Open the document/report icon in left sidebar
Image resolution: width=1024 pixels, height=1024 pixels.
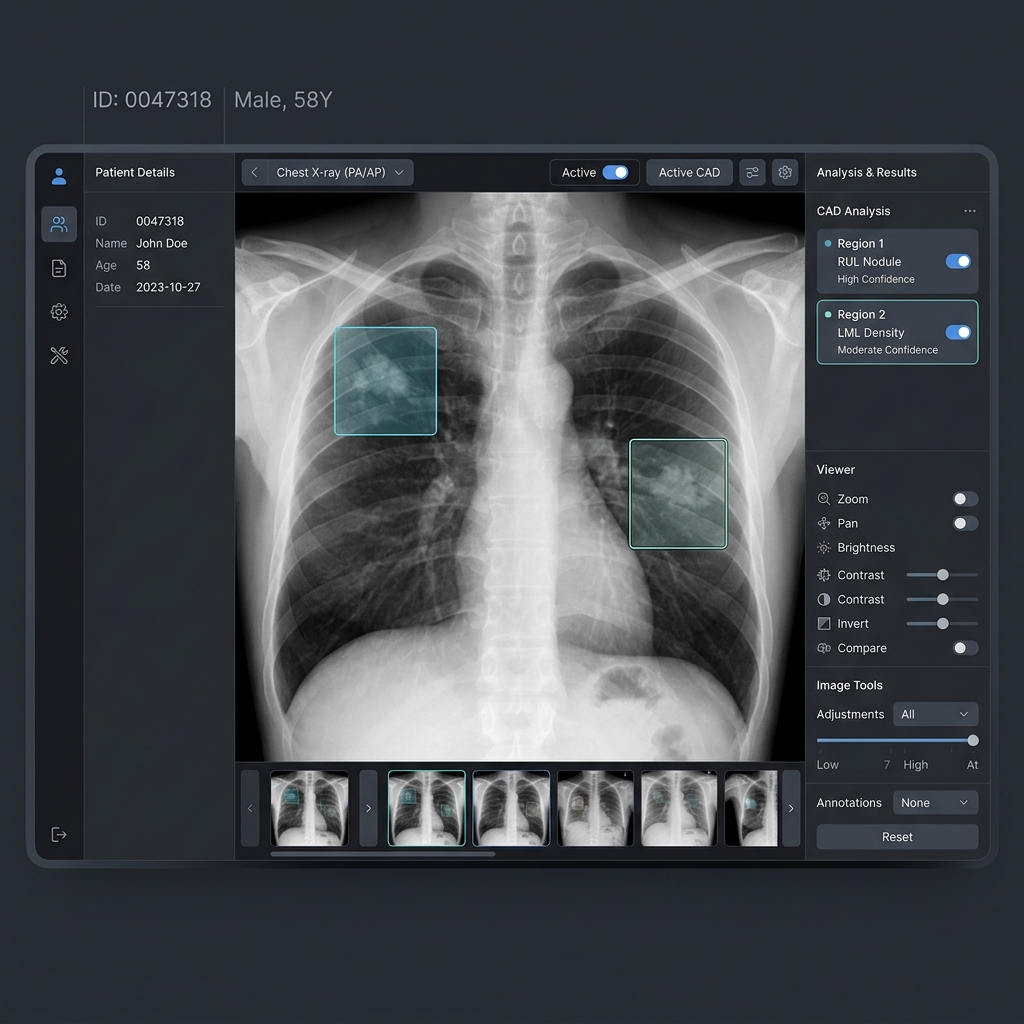tap(59, 266)
